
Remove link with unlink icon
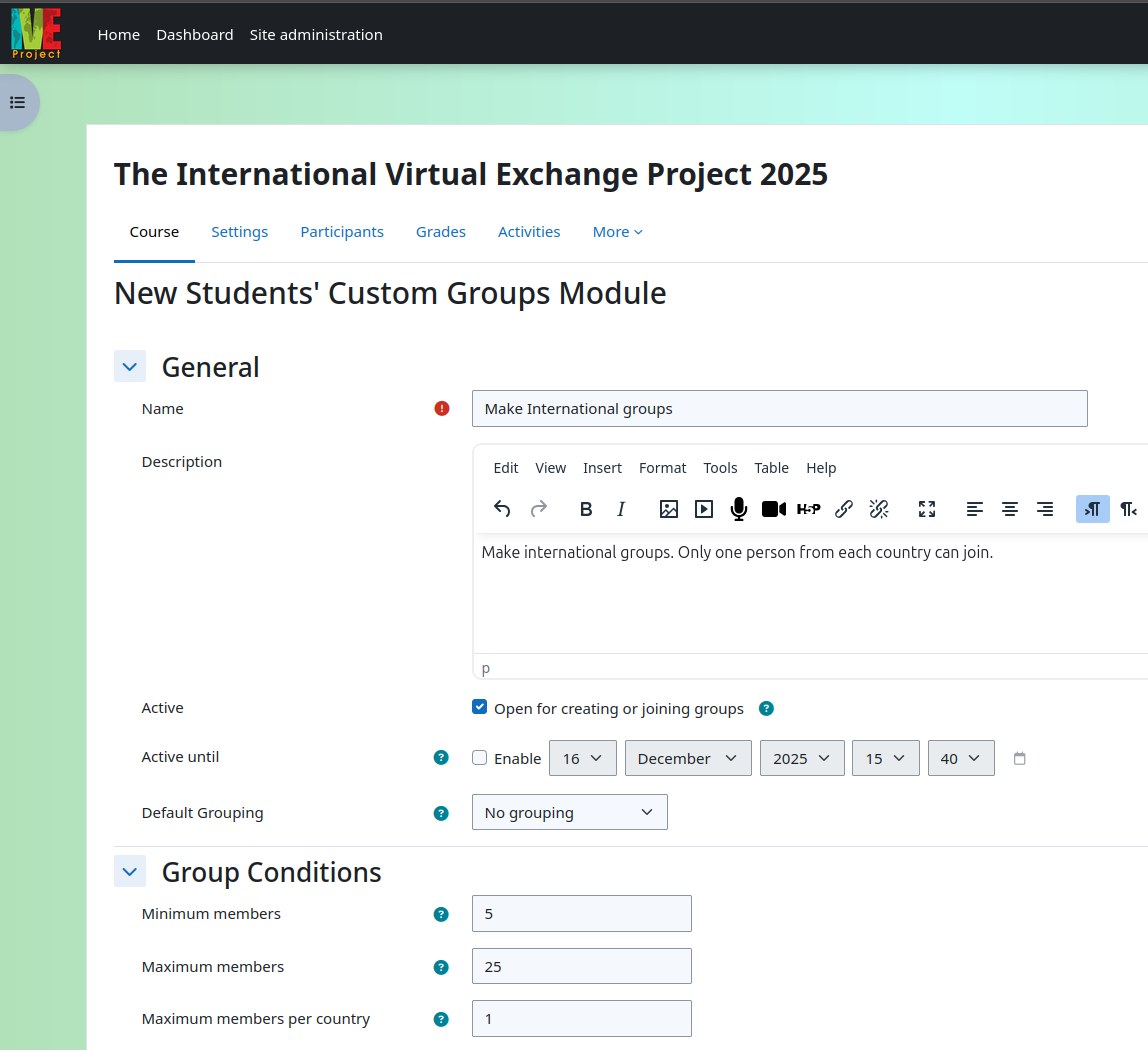tap(879, 509)
